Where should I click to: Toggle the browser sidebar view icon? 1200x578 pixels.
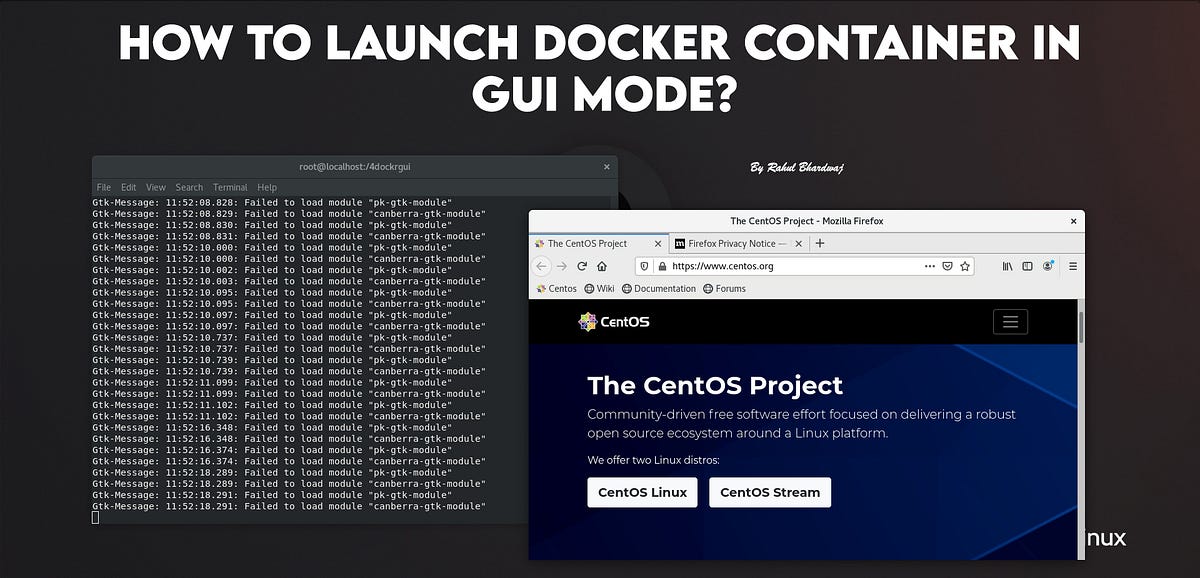point(1026,265)
